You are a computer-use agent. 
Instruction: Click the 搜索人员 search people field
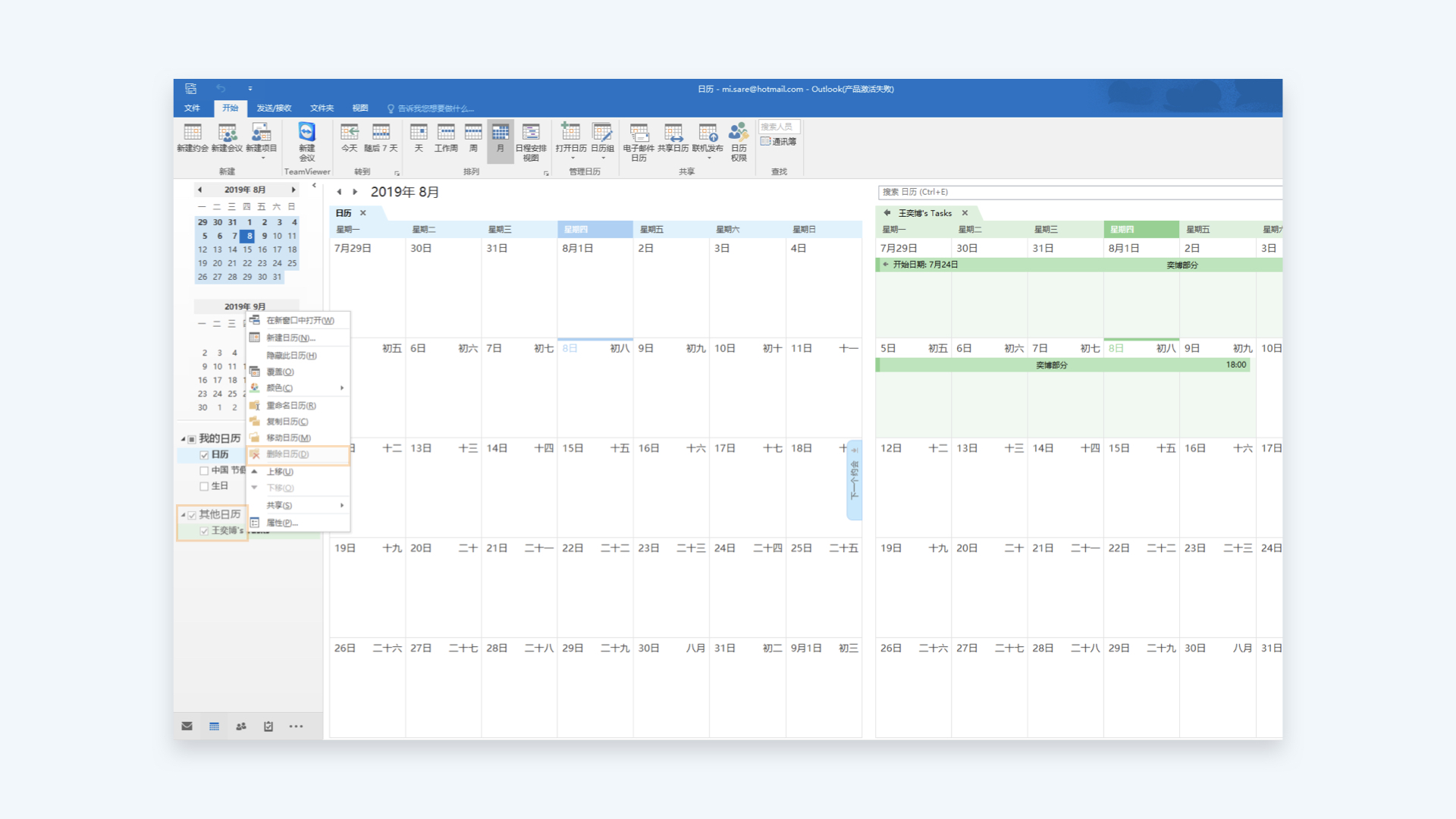[780, 127]
